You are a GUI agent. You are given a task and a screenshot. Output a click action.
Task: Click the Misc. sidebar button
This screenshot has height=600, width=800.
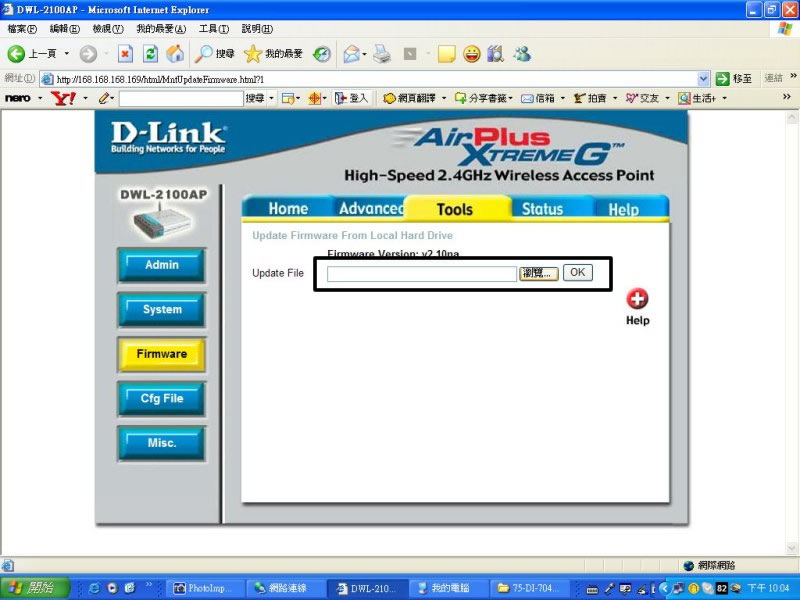(162, 443)
